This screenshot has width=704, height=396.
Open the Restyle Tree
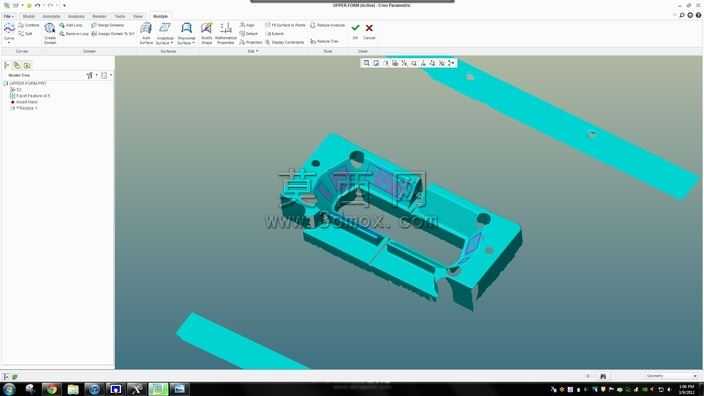pos(324,41)
